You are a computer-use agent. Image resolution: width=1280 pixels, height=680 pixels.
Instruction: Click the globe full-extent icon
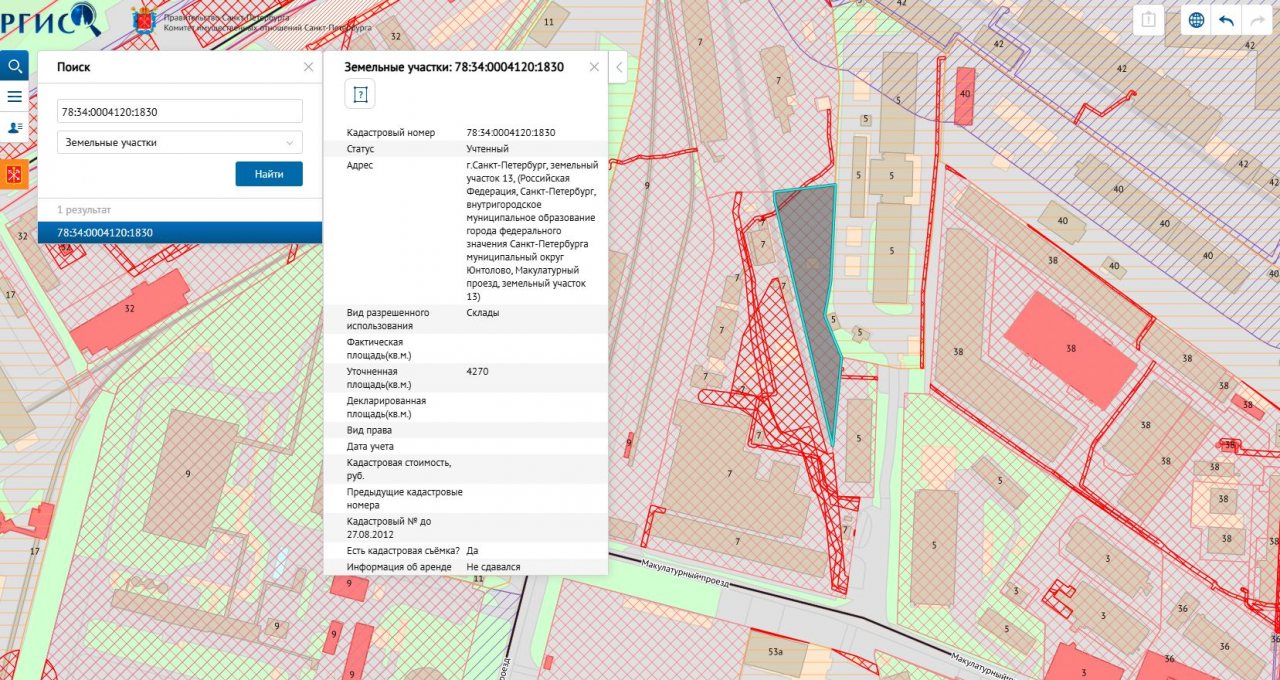point(1196,20)
